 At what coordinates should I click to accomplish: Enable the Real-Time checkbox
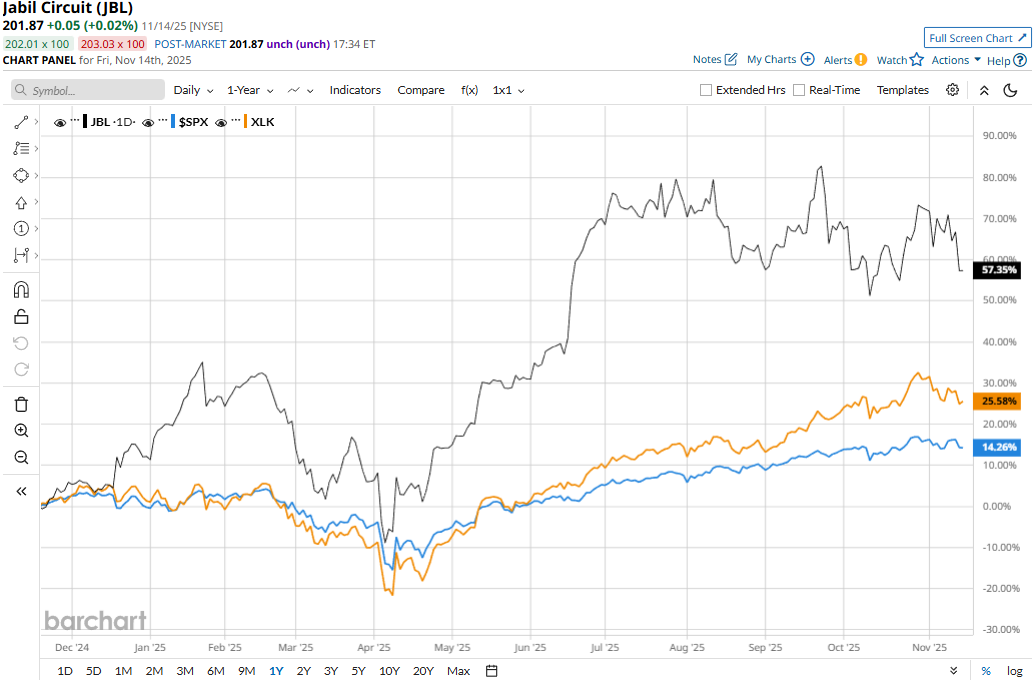coord(799,91)
